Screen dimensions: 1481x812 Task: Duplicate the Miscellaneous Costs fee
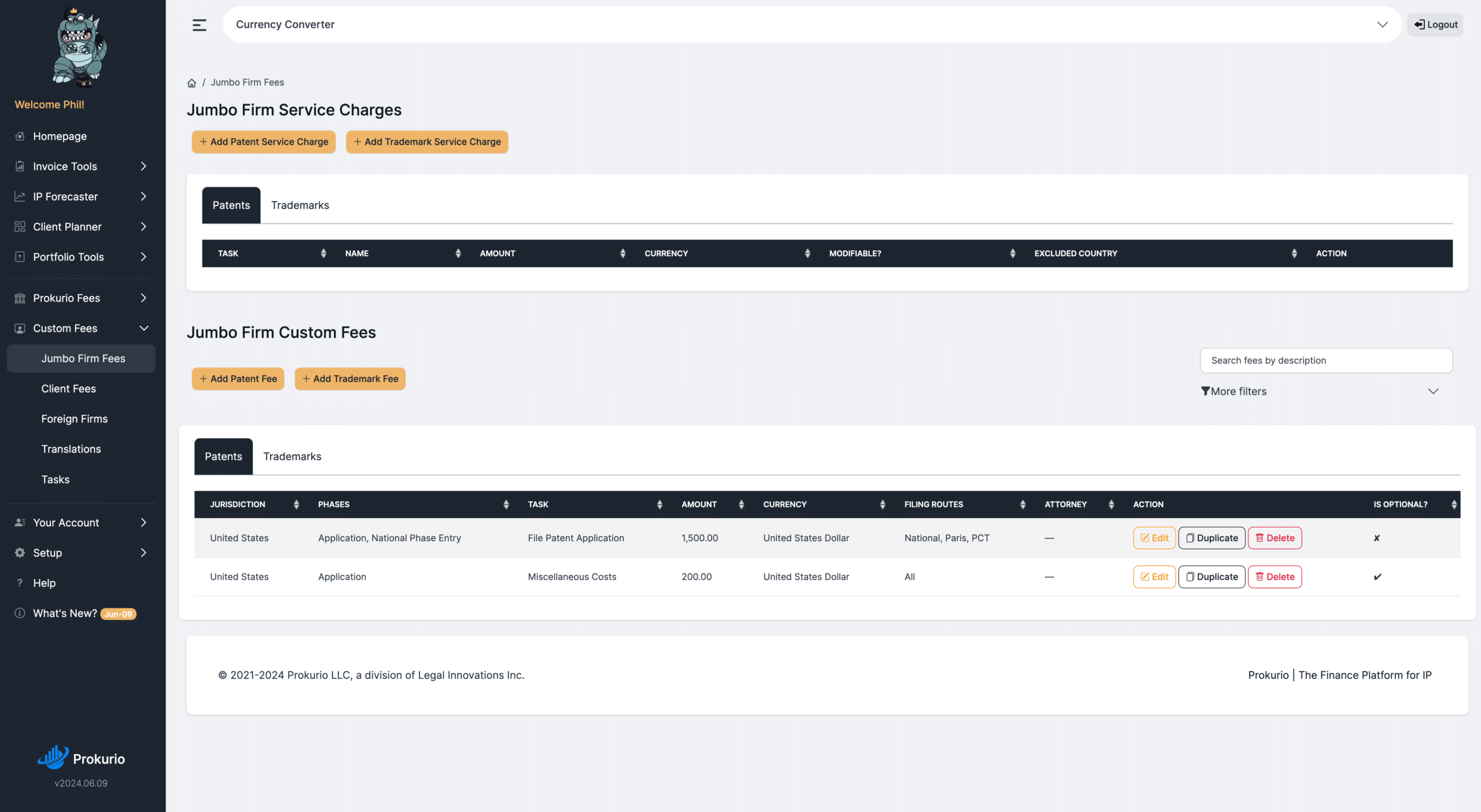(x=1211, y=577)
